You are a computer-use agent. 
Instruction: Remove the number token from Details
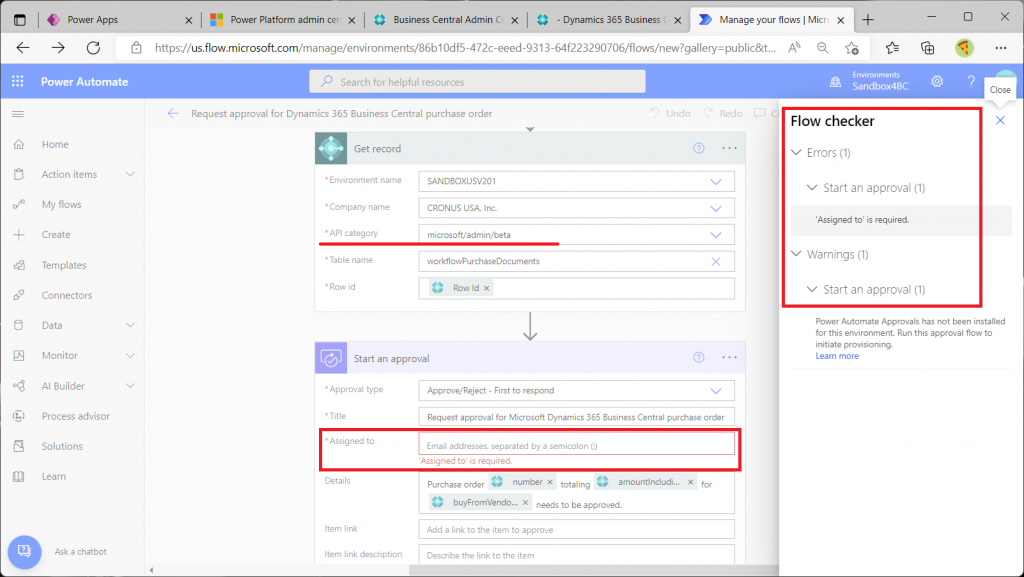(x=550, y=482)
